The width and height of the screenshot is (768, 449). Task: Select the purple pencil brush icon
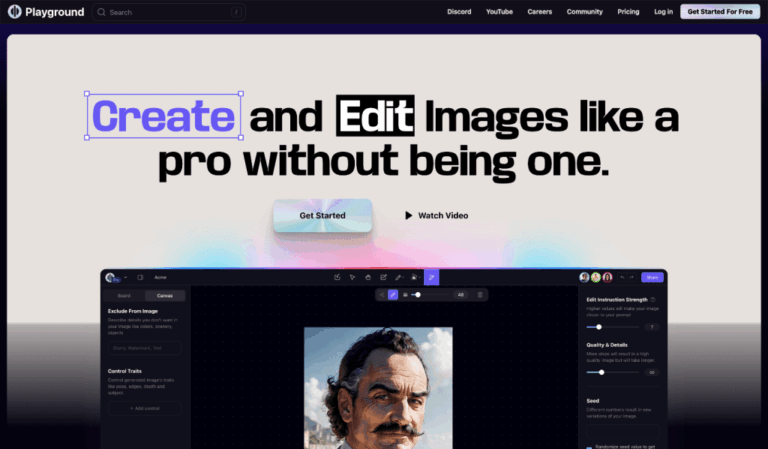(x=393, y=295)
